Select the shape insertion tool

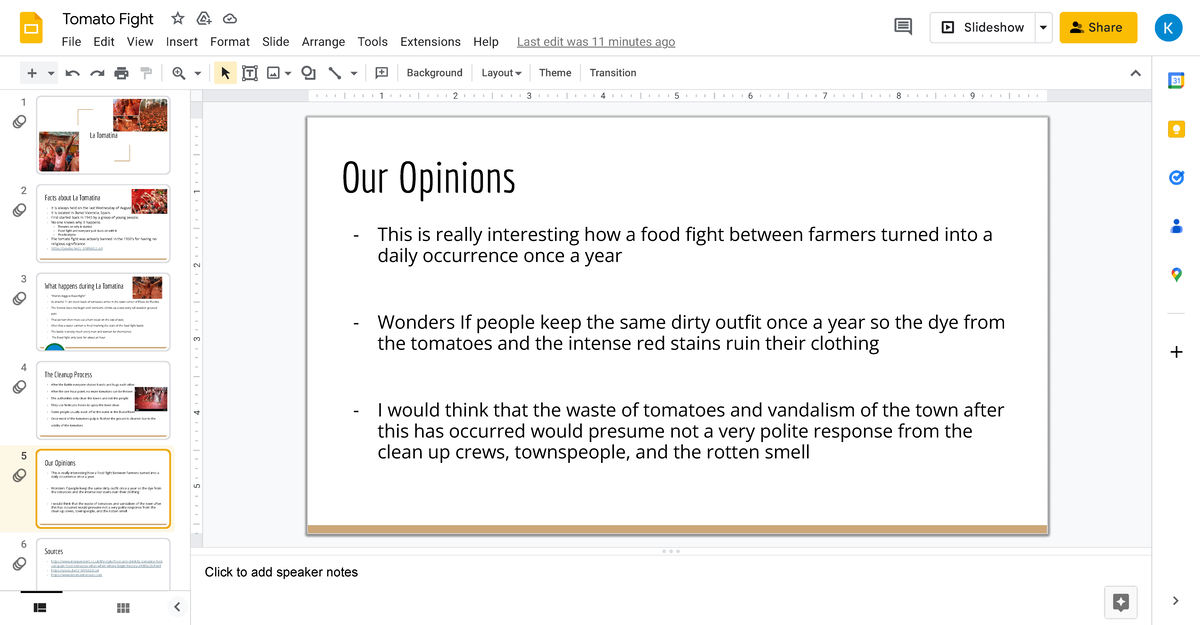308,72
